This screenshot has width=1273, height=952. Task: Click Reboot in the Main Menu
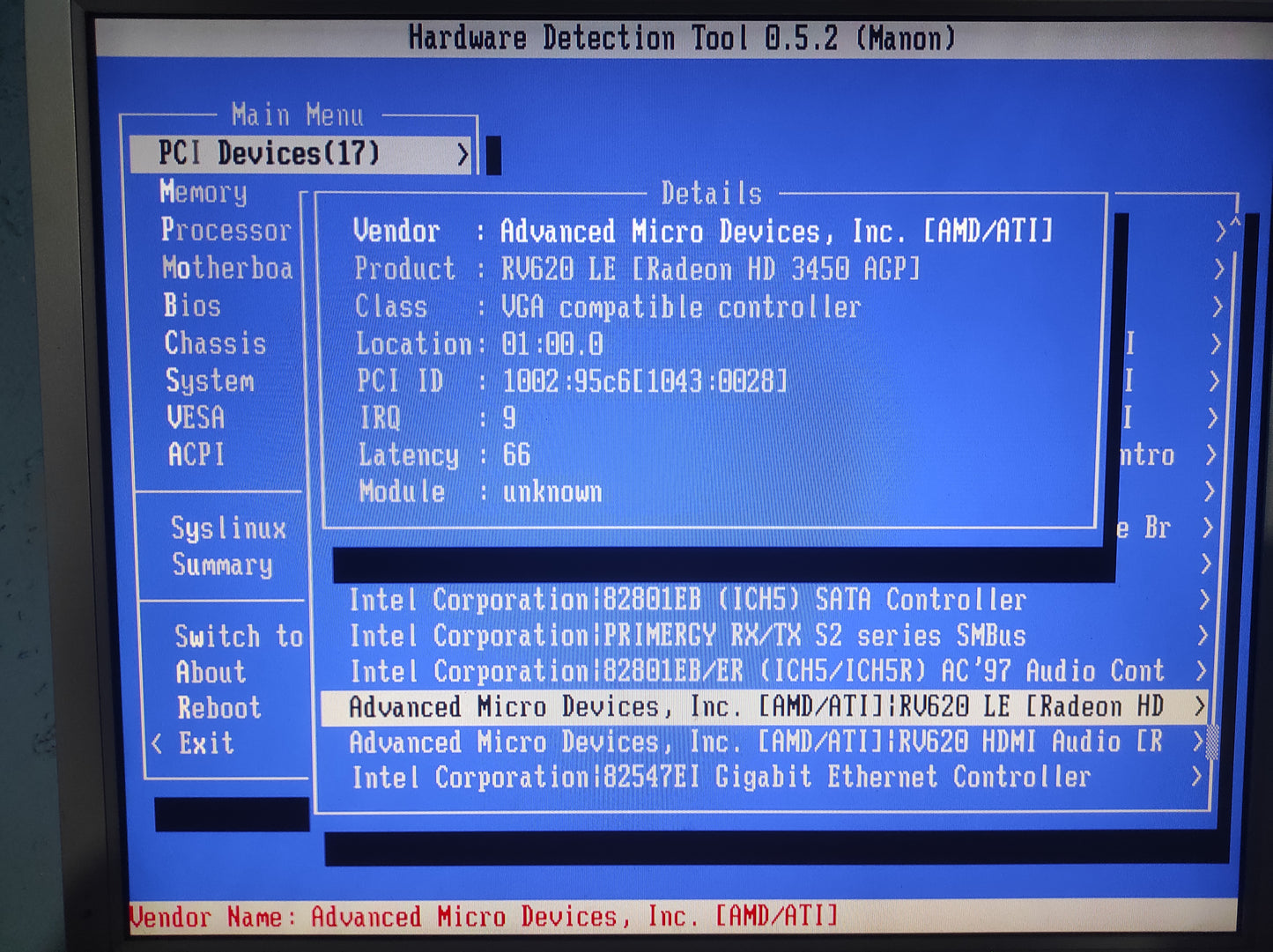pyautogui.click(x=219, y=708)
